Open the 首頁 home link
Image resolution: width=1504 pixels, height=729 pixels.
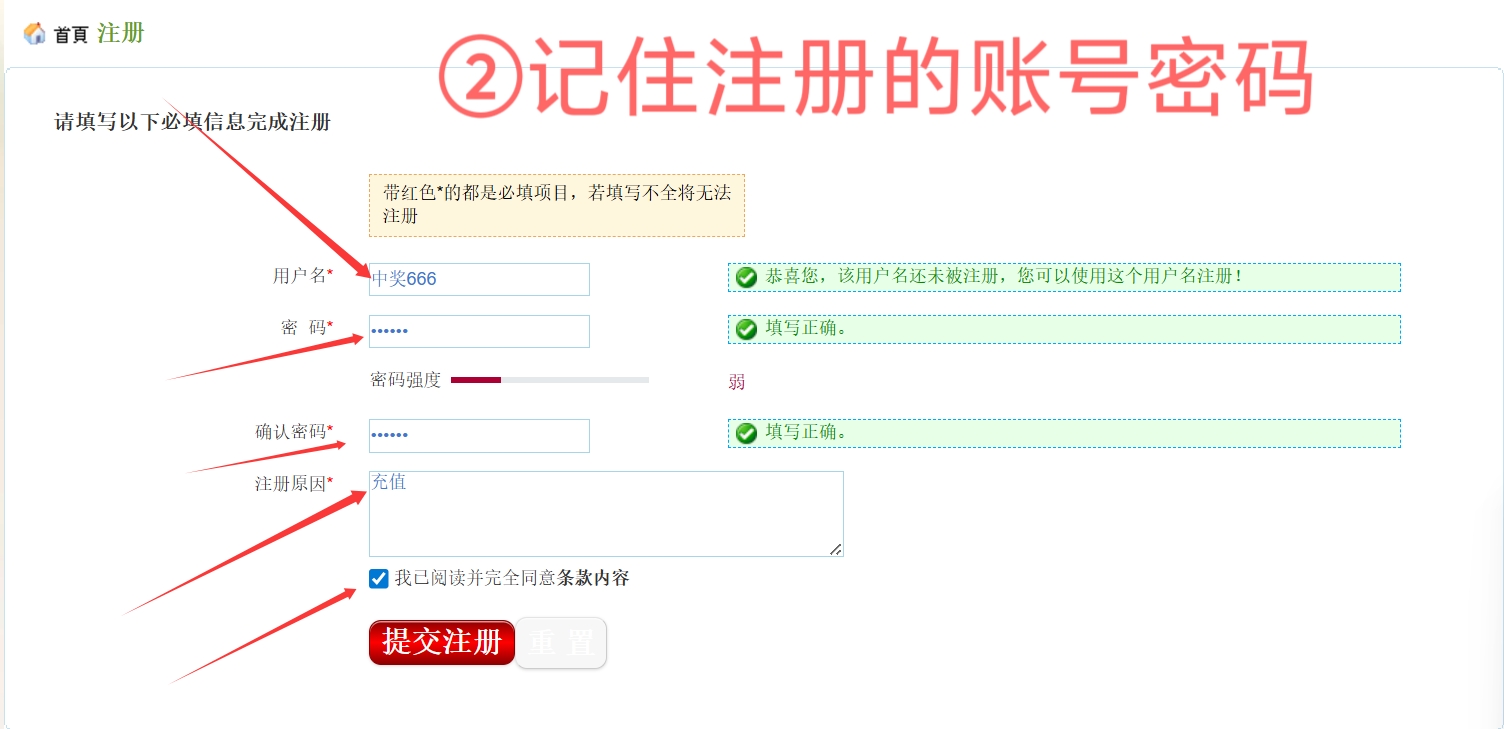(x=71, y=35)
